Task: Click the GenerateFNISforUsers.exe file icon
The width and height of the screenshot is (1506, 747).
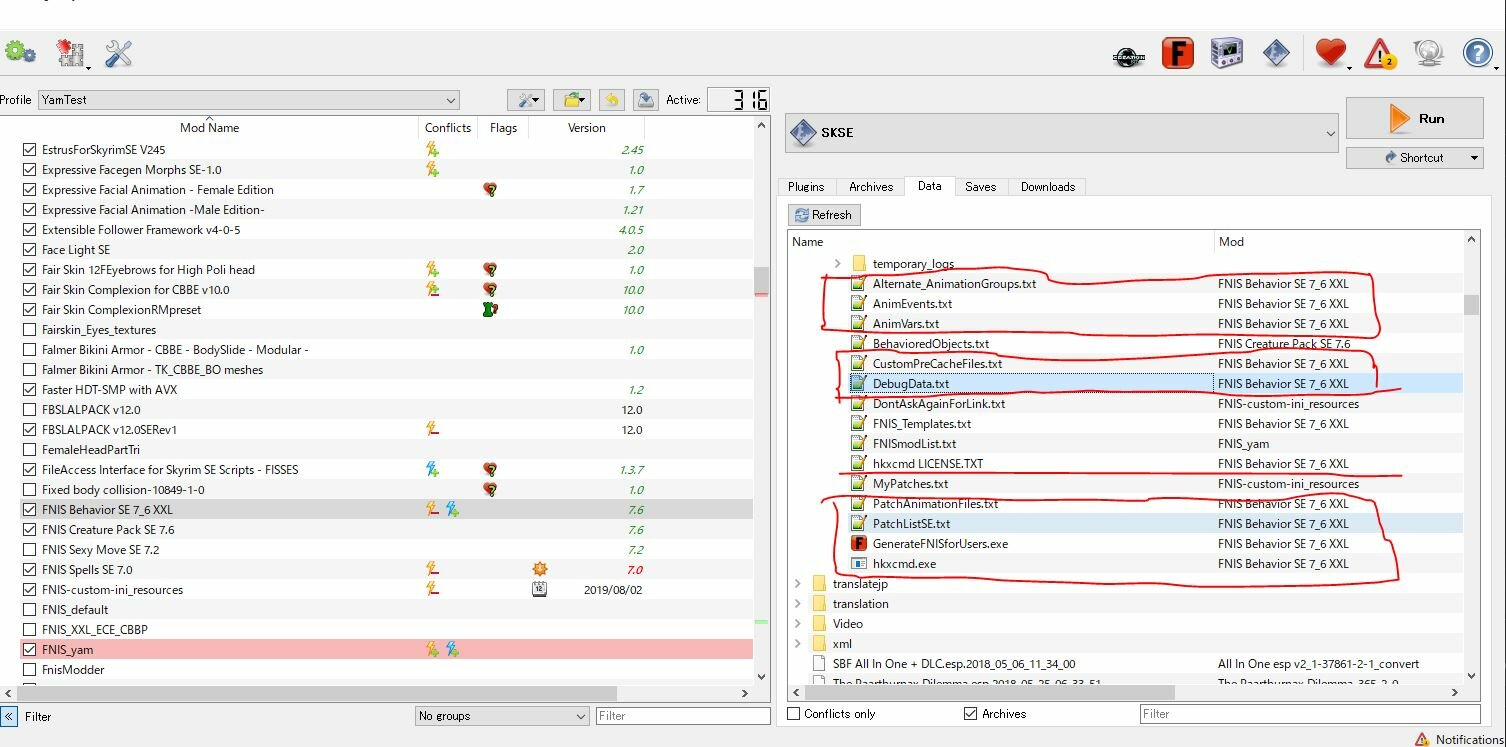Action: (857, 543)
